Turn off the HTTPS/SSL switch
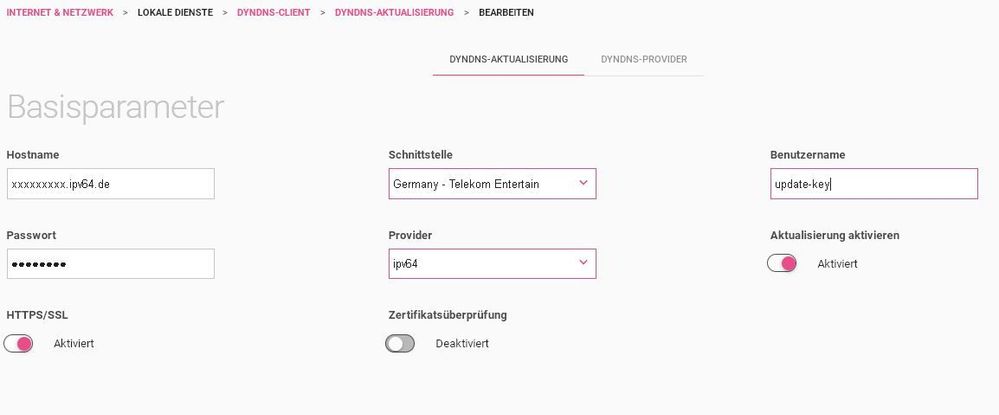The height and width of the screenshot is (415, 999). pos(18,344)
